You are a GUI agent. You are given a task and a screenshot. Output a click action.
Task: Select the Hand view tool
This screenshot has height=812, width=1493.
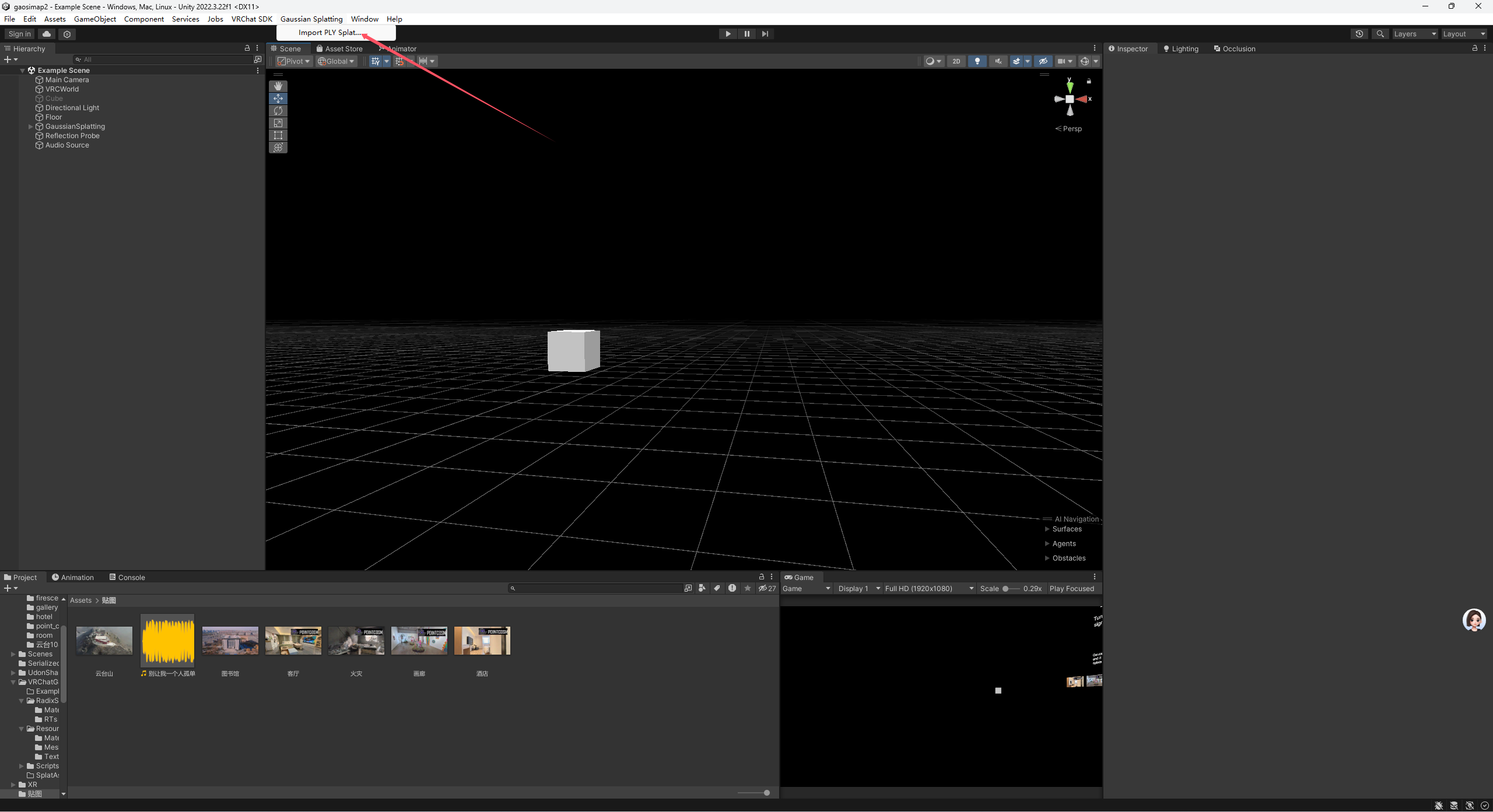tap(278, 86)
